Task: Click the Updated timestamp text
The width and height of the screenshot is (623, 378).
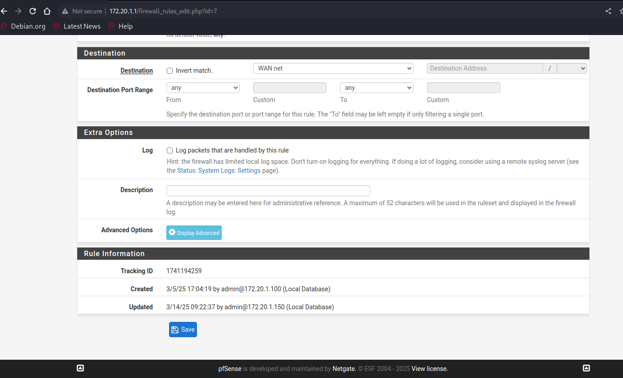Action: point(250,307)
